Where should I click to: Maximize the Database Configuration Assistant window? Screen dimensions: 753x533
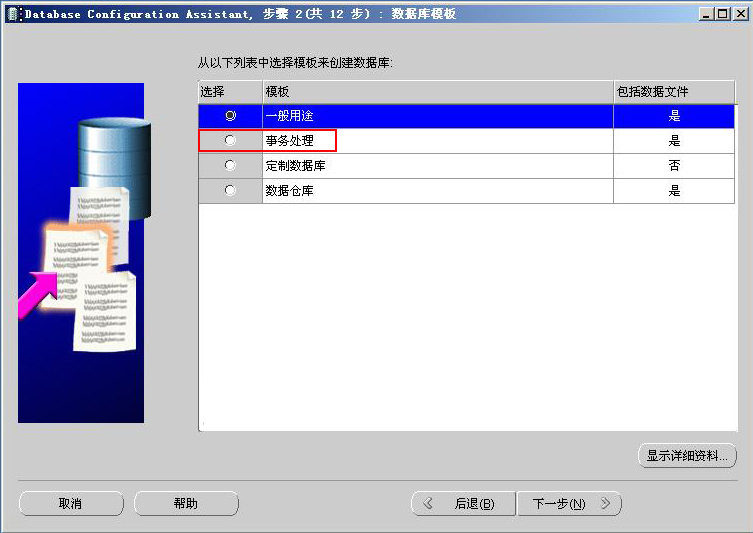[723, 13]
